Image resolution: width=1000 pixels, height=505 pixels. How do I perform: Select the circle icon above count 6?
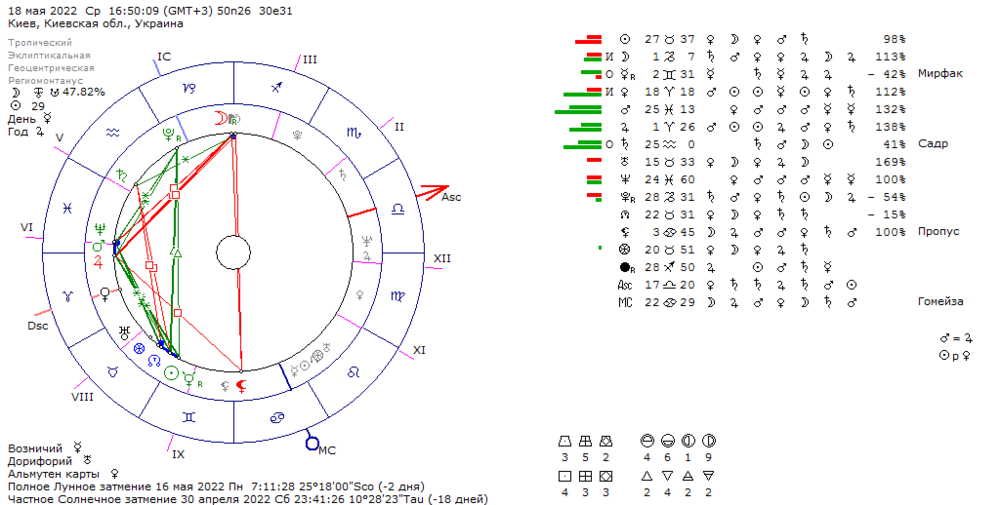pos(667,441)
